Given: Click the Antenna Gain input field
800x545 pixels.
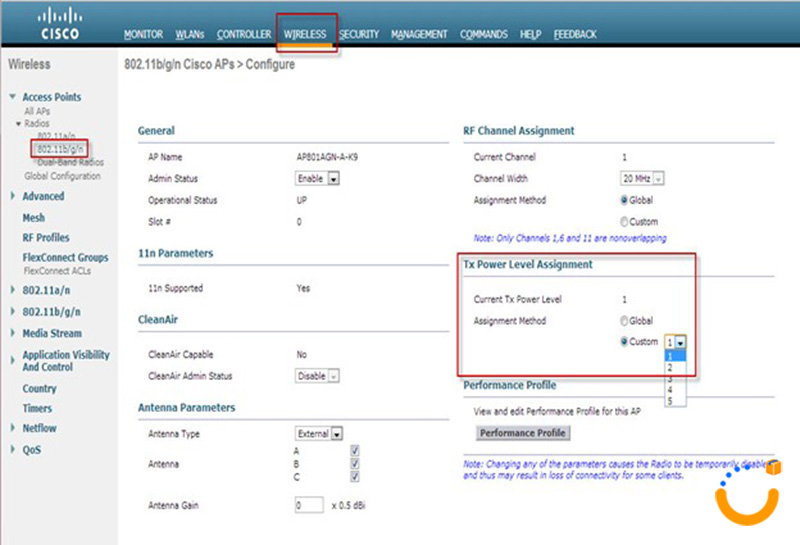Looking at the screenshot, I should point(309,506).
